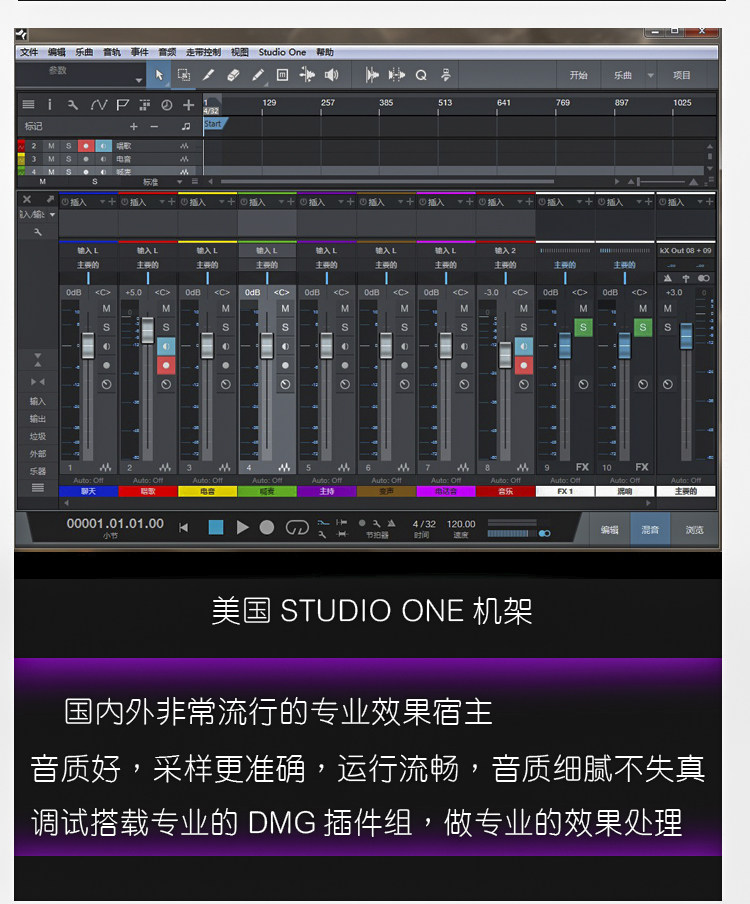Viewport: 750px width, 904px height.
Task: Unsolo the FX 1 channel
Action: [583, 327]
